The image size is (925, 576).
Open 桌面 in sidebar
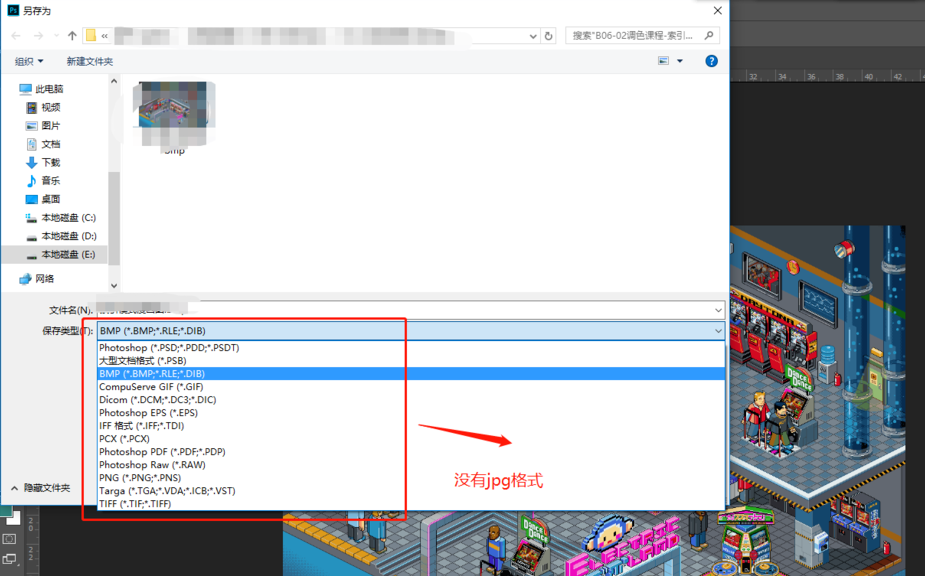(x=43, y=199)
